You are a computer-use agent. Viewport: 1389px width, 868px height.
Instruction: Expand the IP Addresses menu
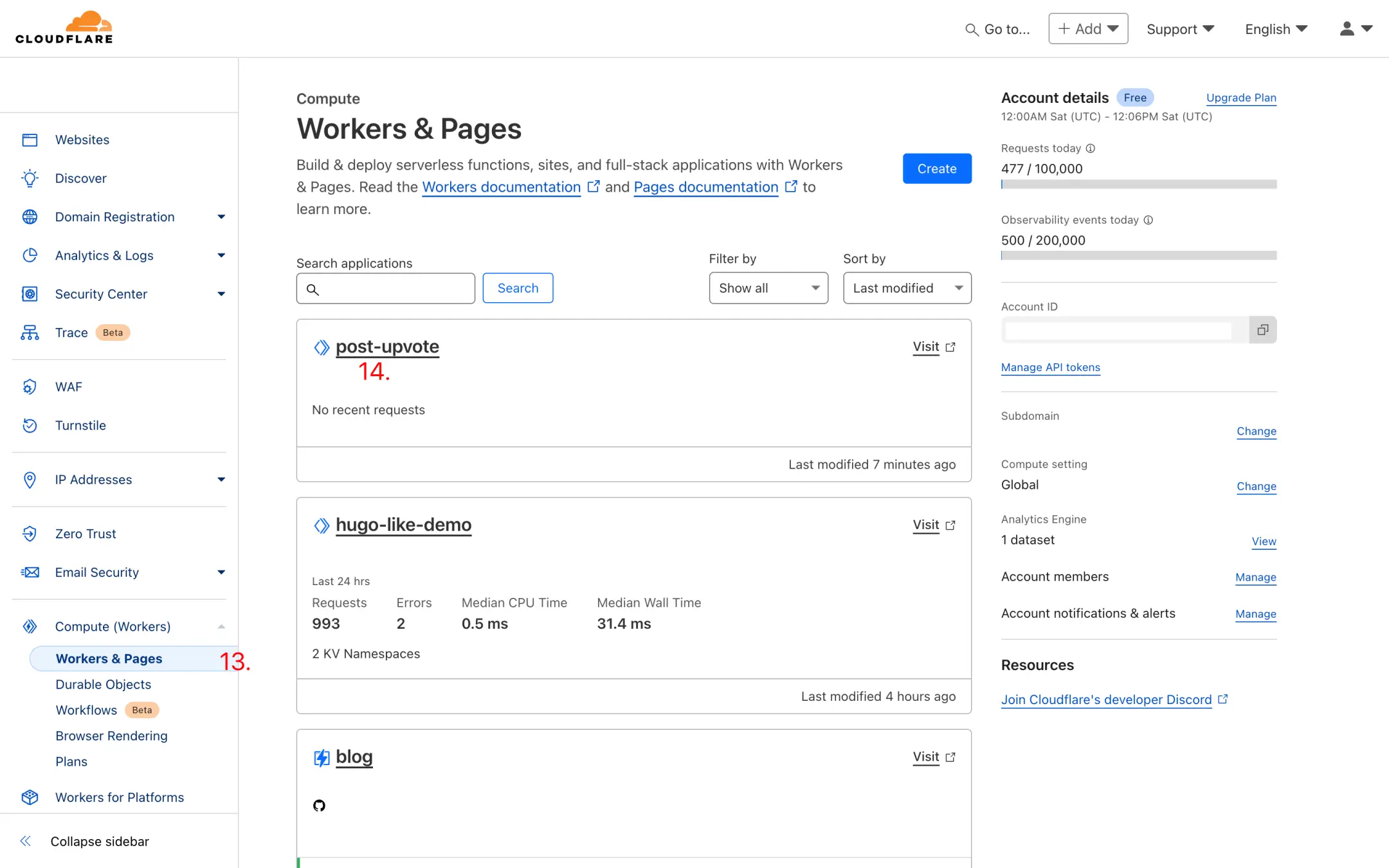[x=221, y=480]
